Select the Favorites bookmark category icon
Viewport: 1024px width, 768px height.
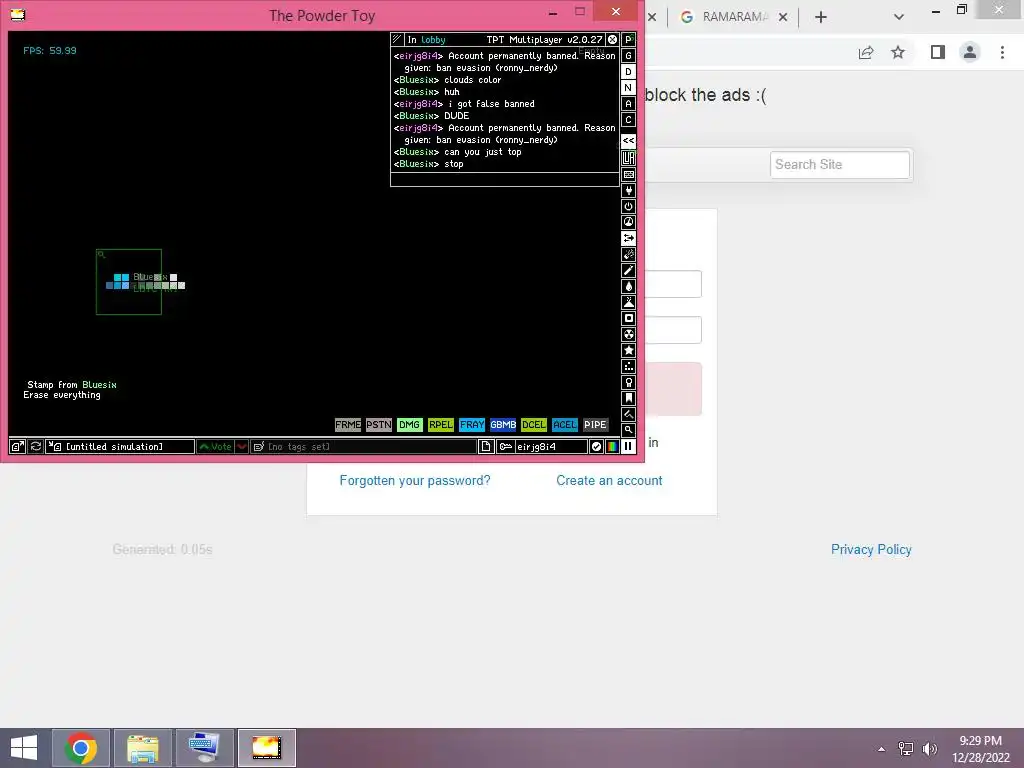(628, 398)
